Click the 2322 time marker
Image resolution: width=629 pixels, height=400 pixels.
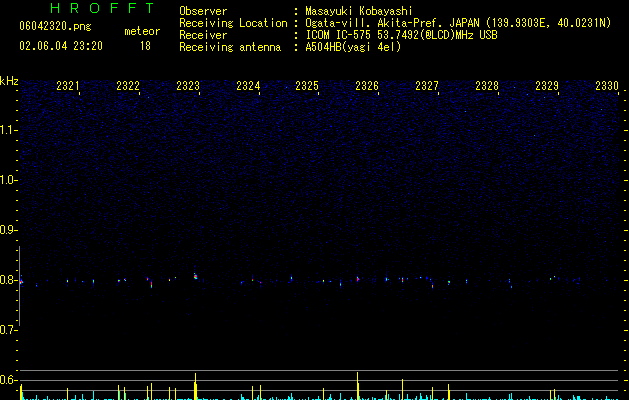pyautogui.click(x=128, y=86)
